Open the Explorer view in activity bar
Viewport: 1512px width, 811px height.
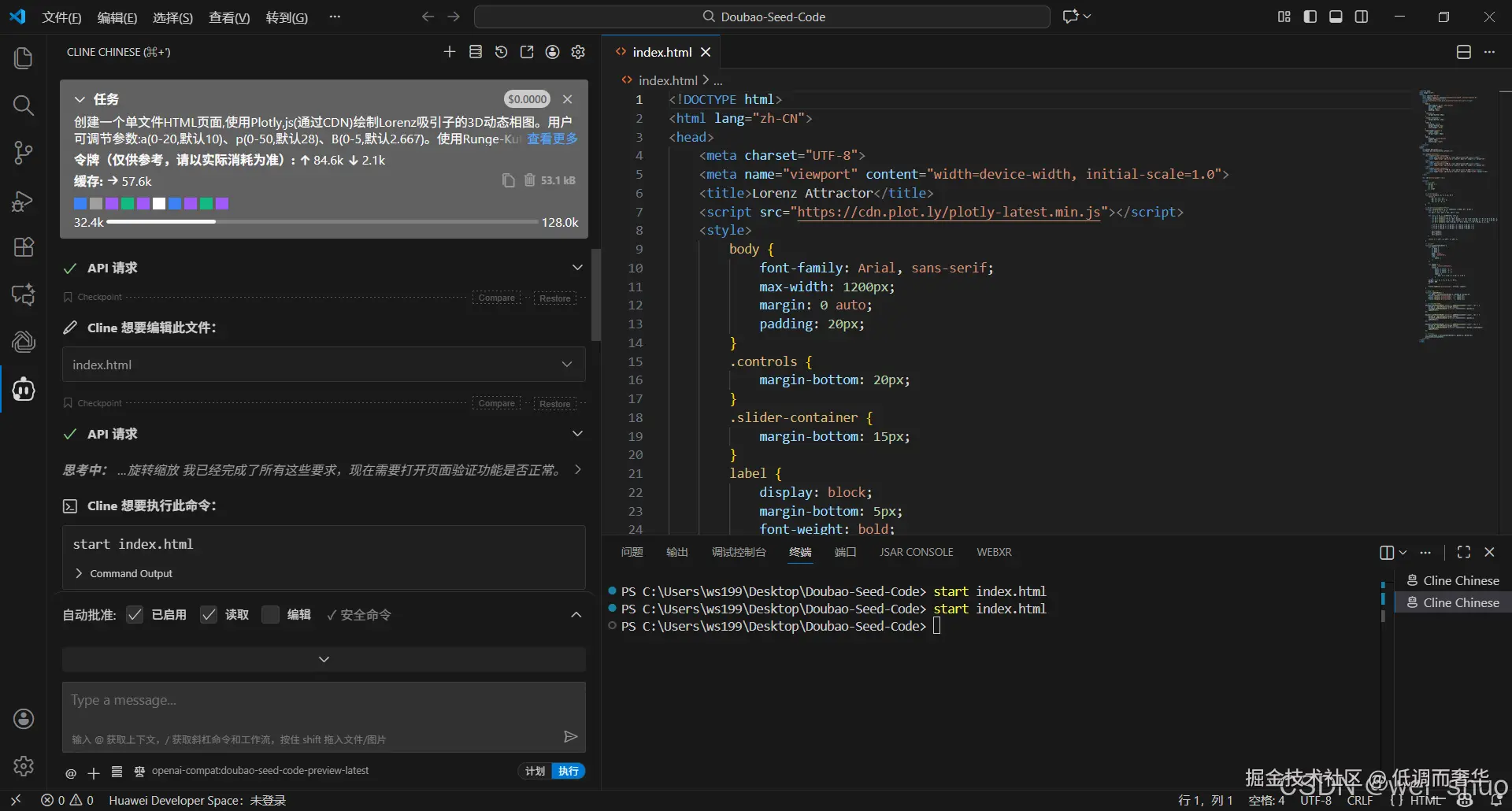pos(23,58)
